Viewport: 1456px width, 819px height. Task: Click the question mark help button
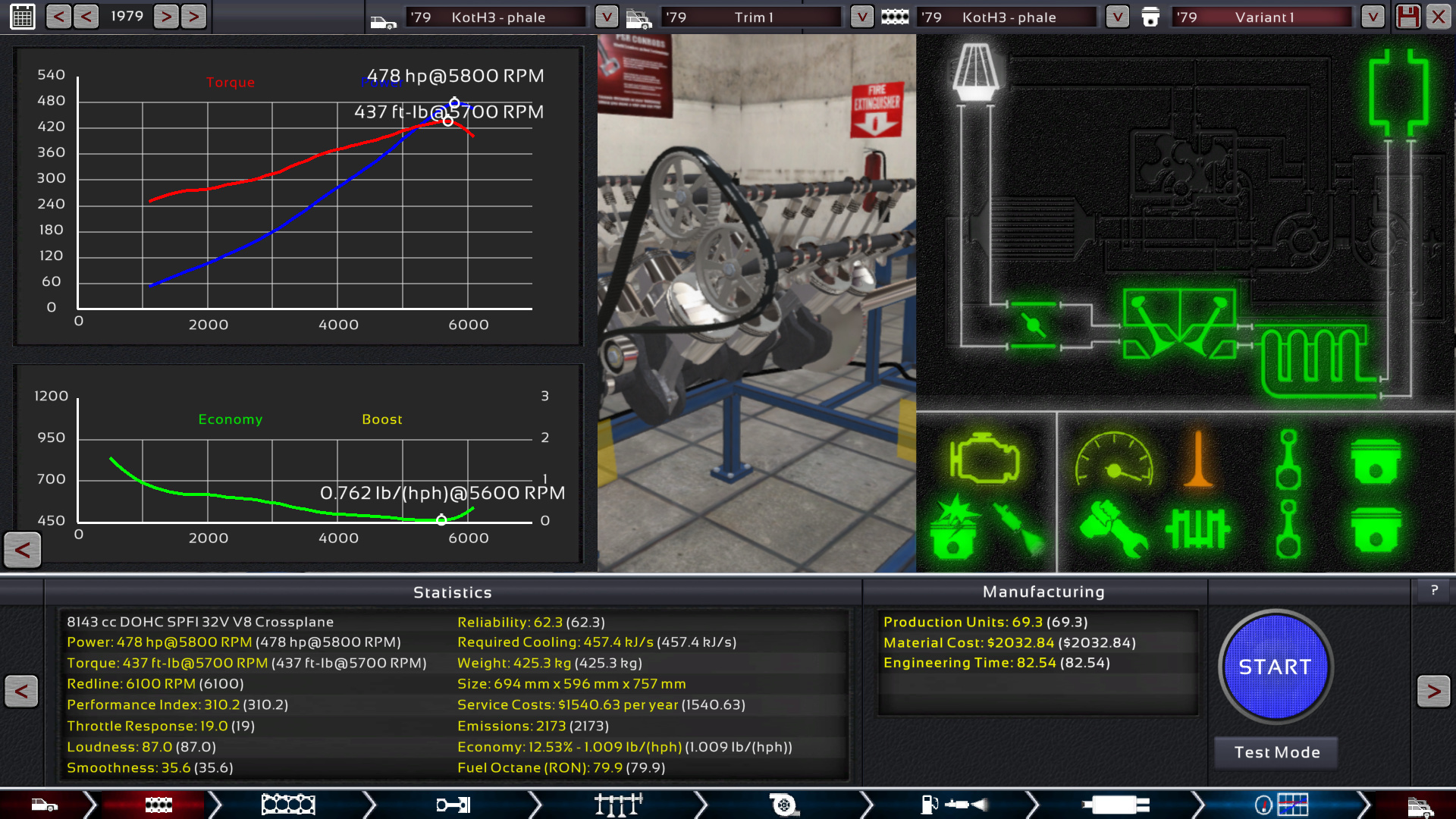(1434, 590)
